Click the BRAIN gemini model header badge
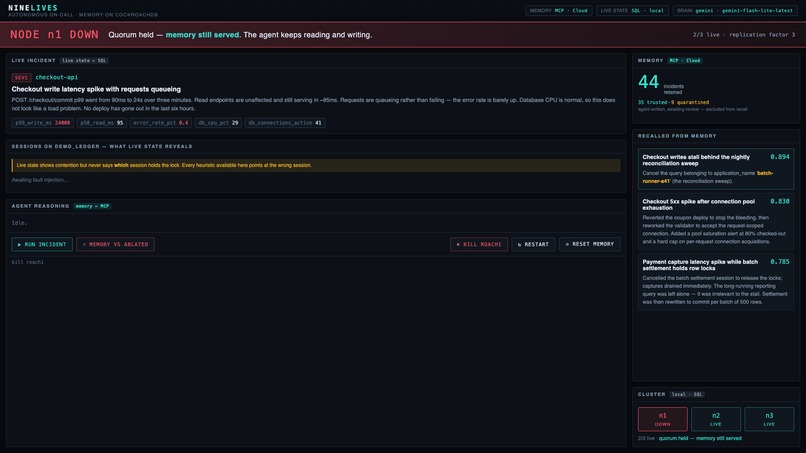Viewport: 806px width, 453px height. 735,10
